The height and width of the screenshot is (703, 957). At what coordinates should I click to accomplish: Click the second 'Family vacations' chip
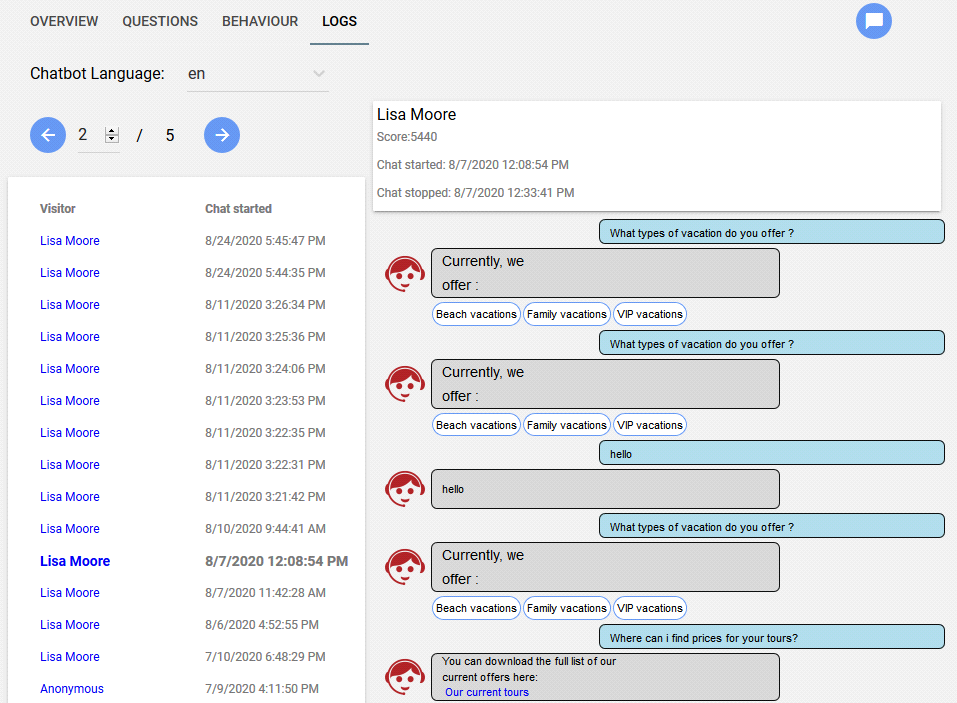566,425
